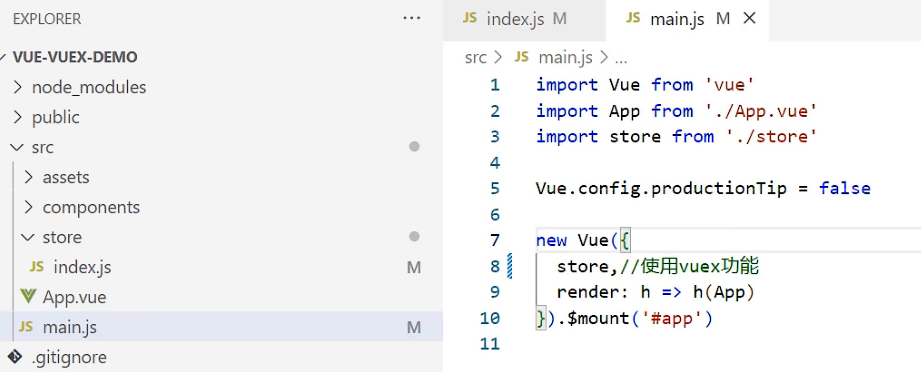Click line number 10 in gutter

[489, 318]
